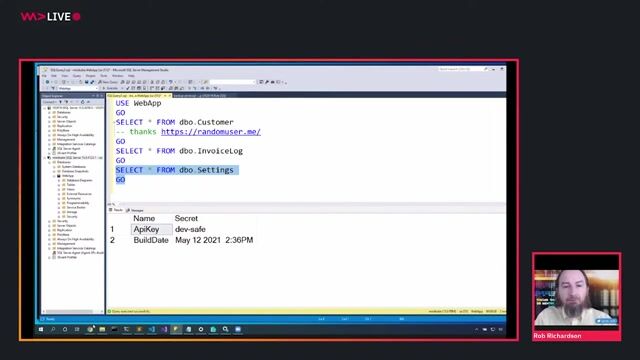Image resolution: width=640 pixels, height=360 pixels.
Task: Click the Name column header in results
Action: pos(144,218)
